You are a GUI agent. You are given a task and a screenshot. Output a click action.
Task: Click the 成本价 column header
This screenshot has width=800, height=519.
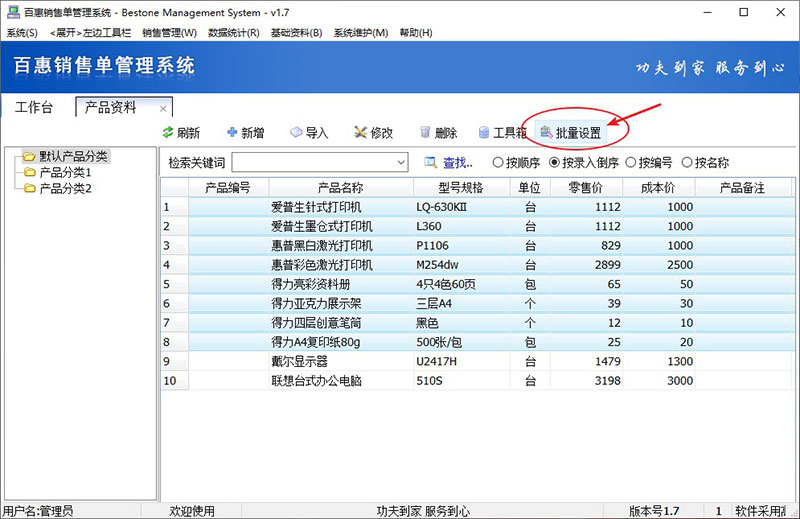(658, 187)
